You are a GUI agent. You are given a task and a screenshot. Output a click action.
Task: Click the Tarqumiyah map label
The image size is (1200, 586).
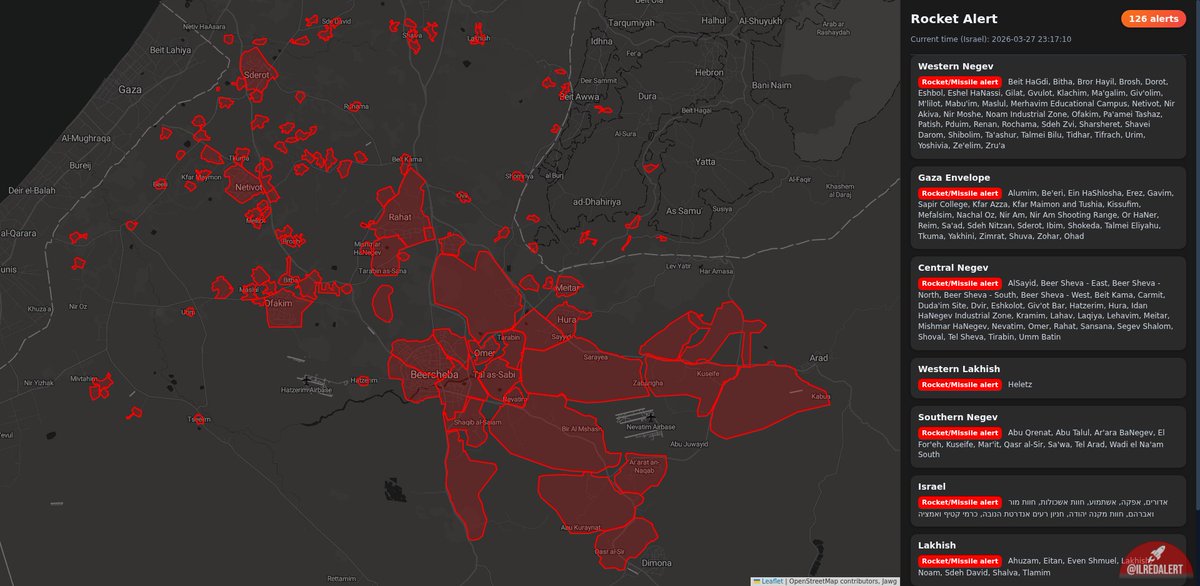[631, 21]
